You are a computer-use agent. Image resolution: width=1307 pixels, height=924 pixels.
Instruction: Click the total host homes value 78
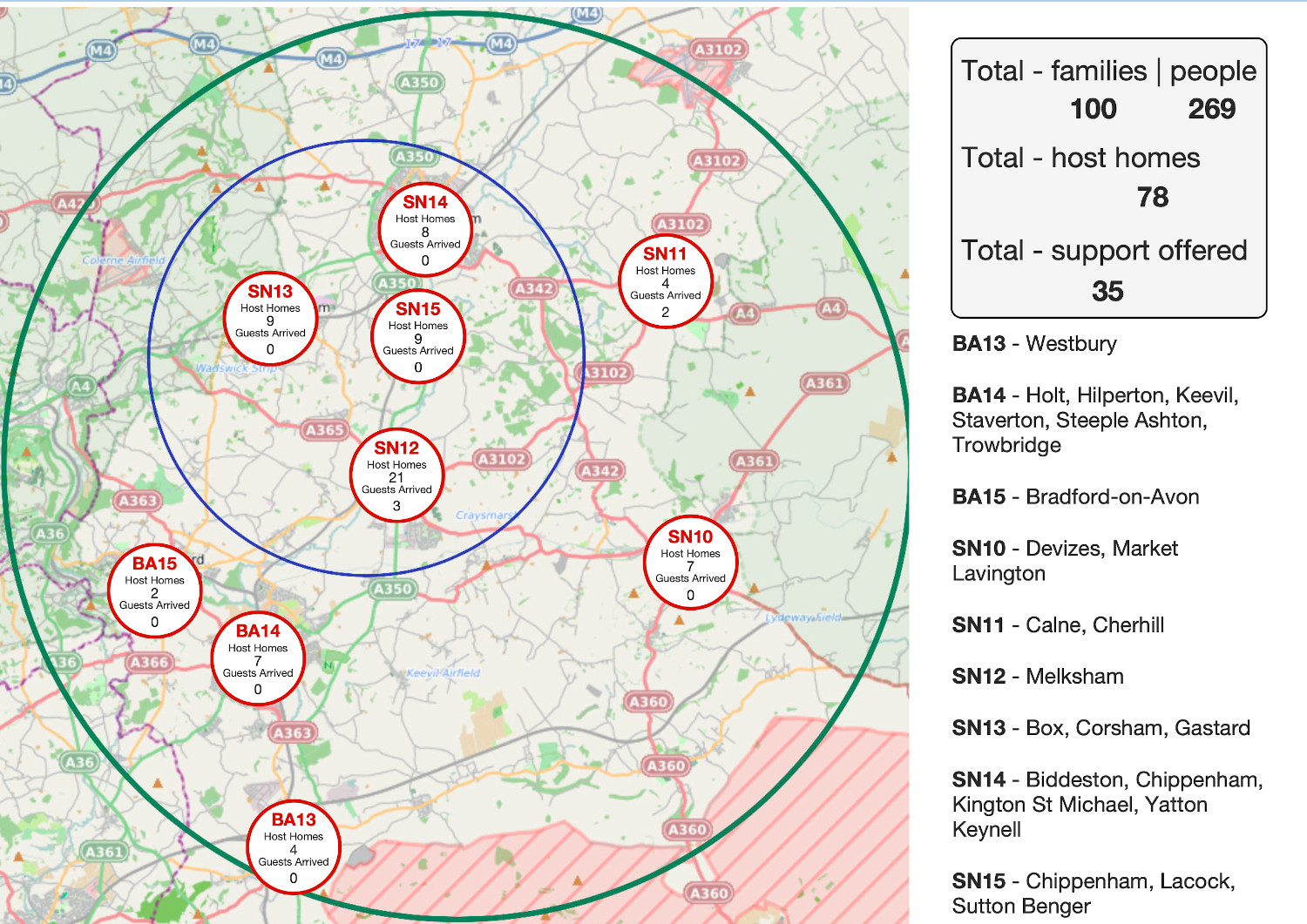(x=1152, y=198)
